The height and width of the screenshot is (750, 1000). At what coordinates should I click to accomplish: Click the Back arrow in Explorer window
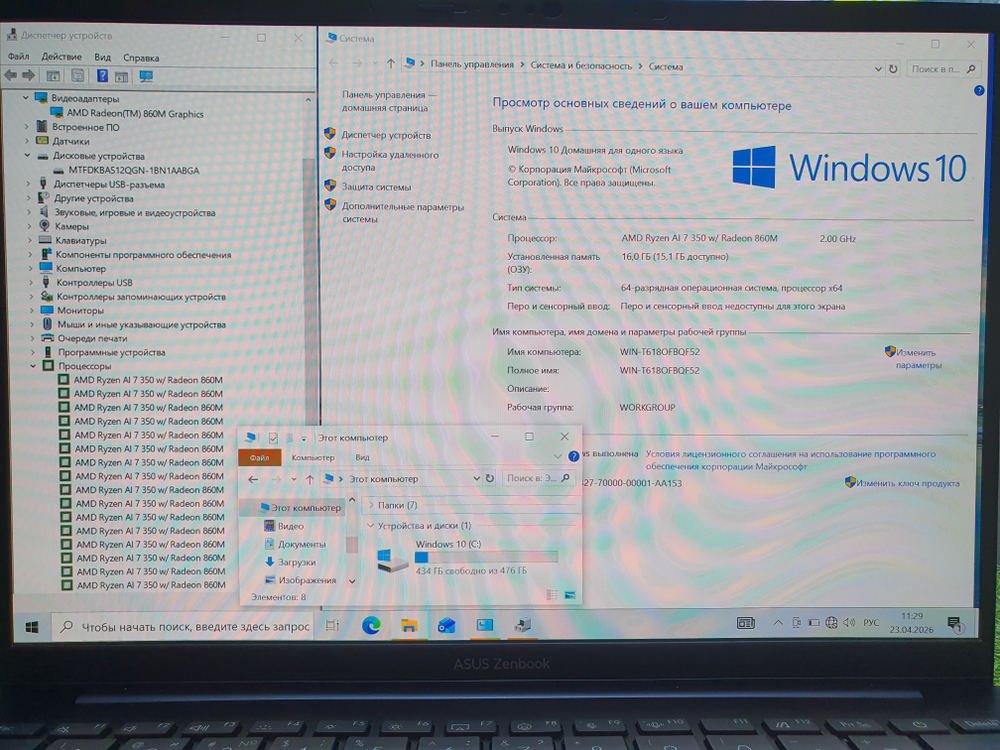click(x=253, y=479)
